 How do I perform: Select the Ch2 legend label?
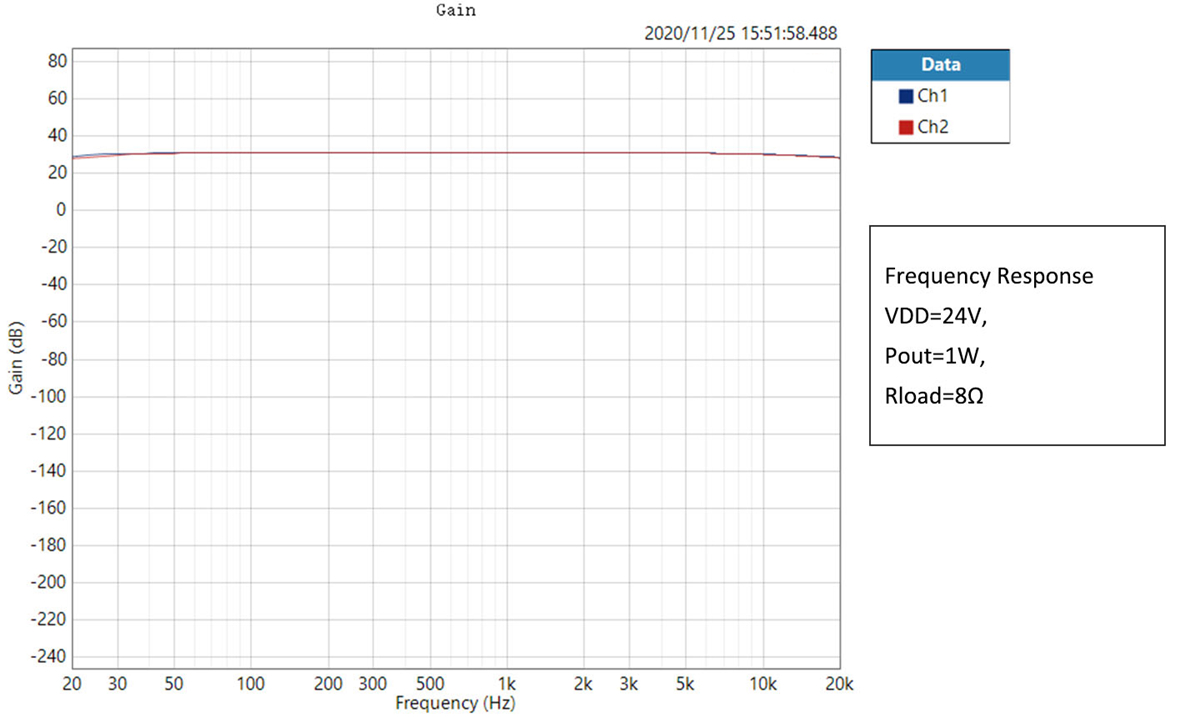tap(932, 127)
